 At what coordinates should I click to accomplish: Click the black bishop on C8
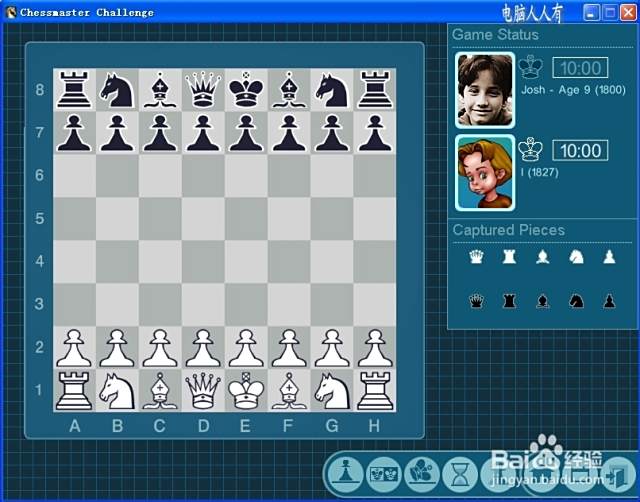pyautogui.click(x=160, y=90)
